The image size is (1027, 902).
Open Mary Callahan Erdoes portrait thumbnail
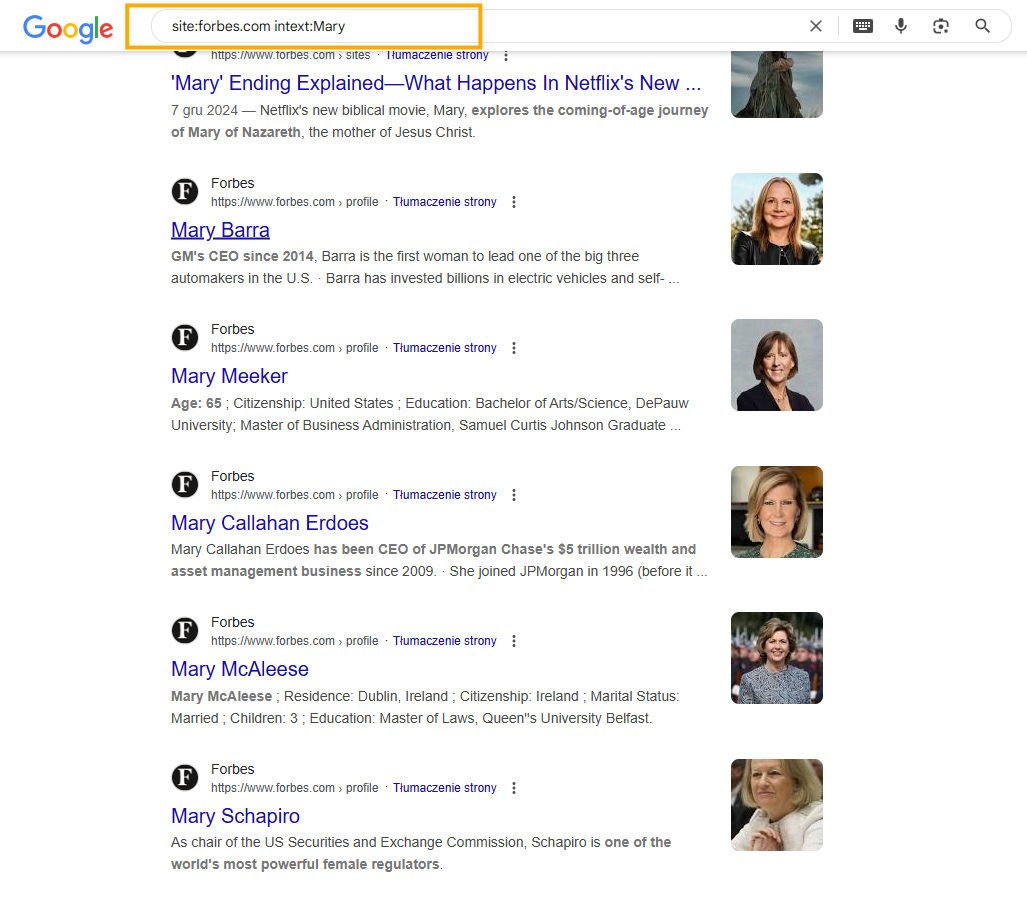pyautogui.click(x=777, y=512)
